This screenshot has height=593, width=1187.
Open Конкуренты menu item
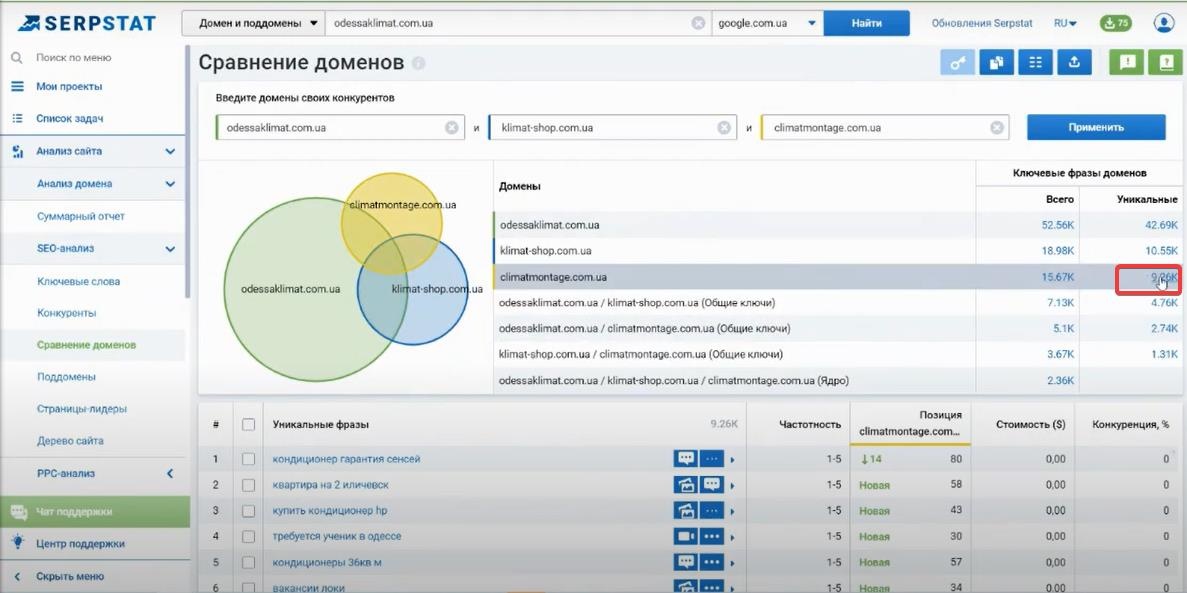click(67, 313)
